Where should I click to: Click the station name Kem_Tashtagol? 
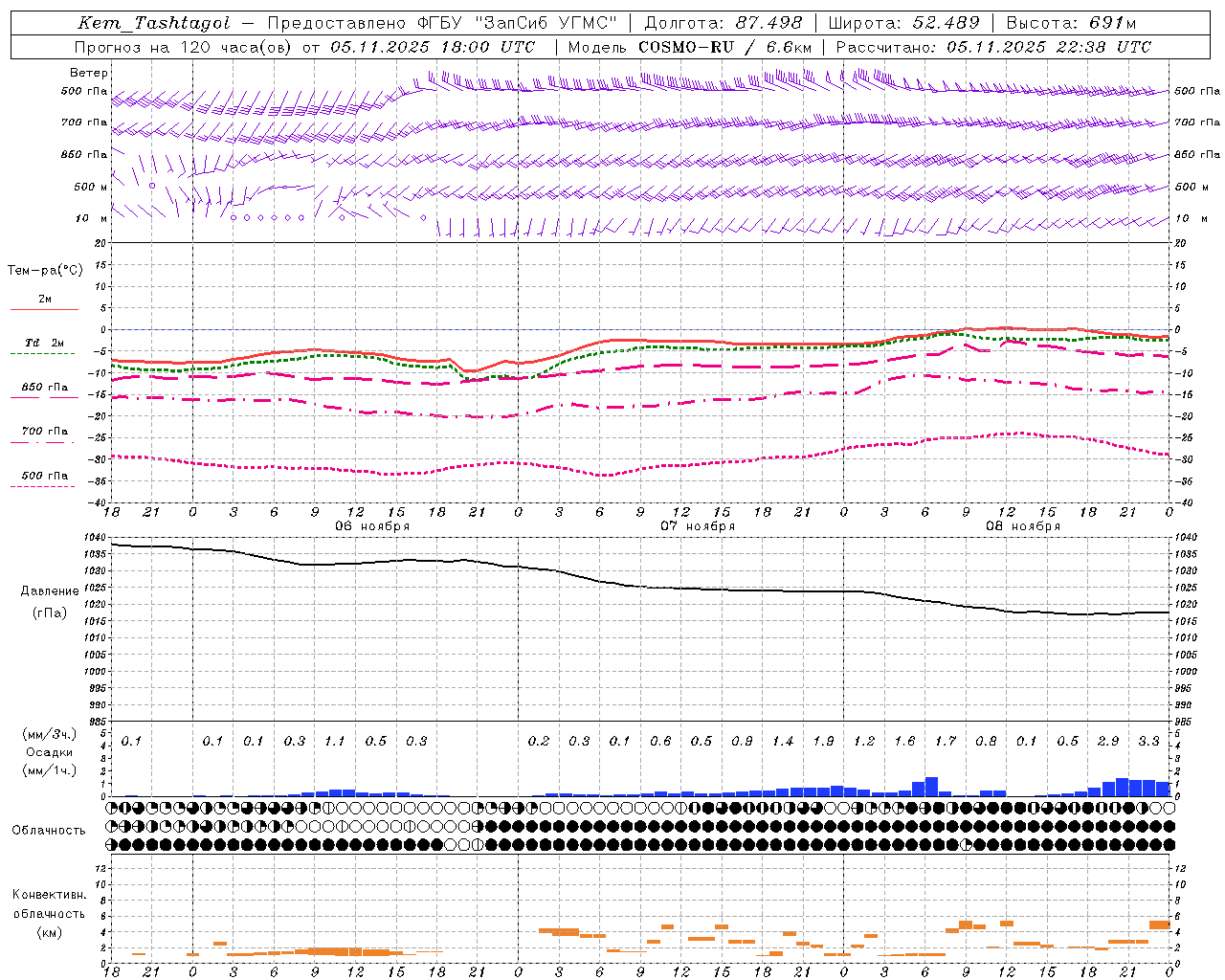click(154, 23)
